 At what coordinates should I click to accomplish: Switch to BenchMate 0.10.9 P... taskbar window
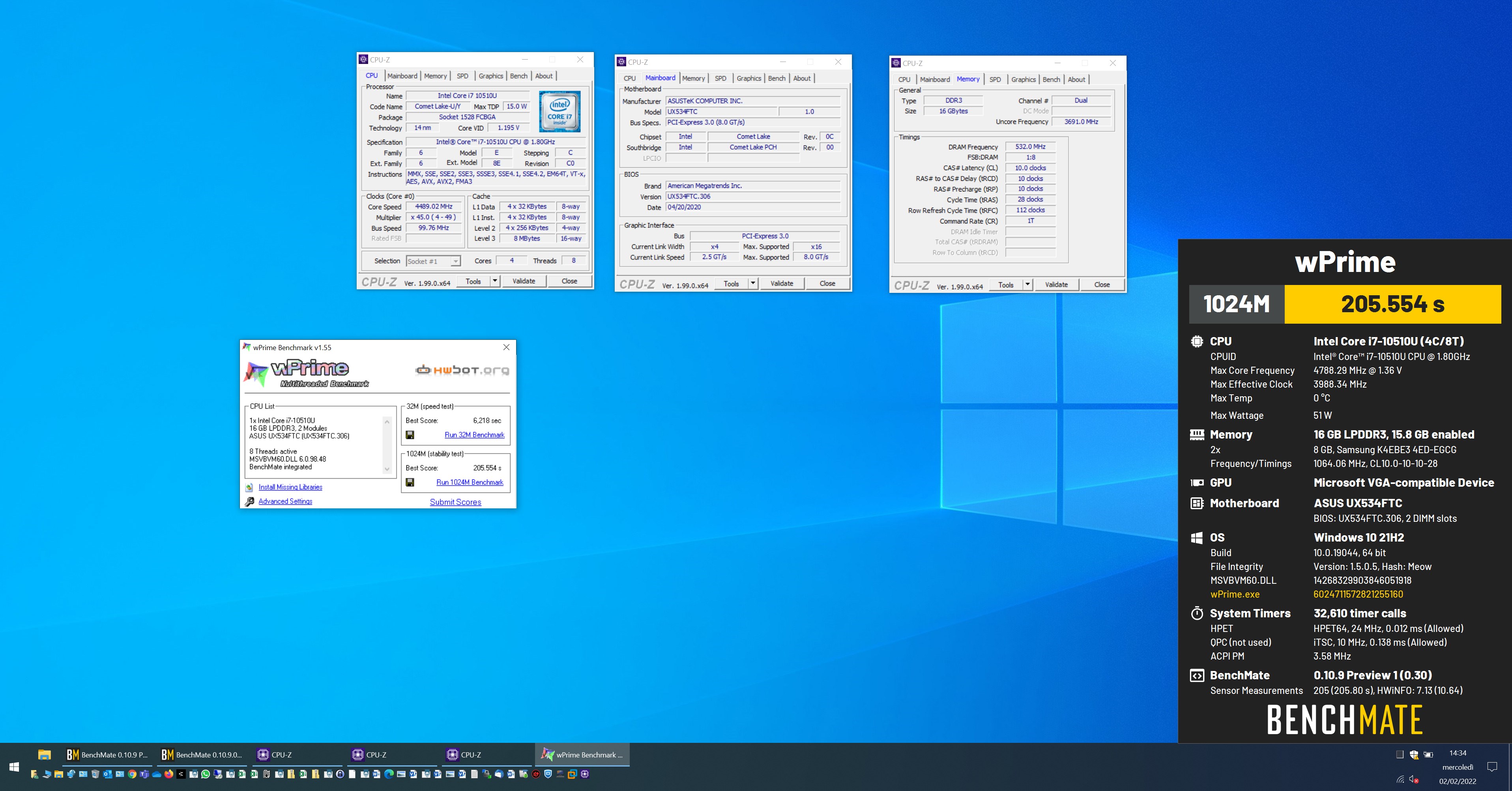[107, 755]
